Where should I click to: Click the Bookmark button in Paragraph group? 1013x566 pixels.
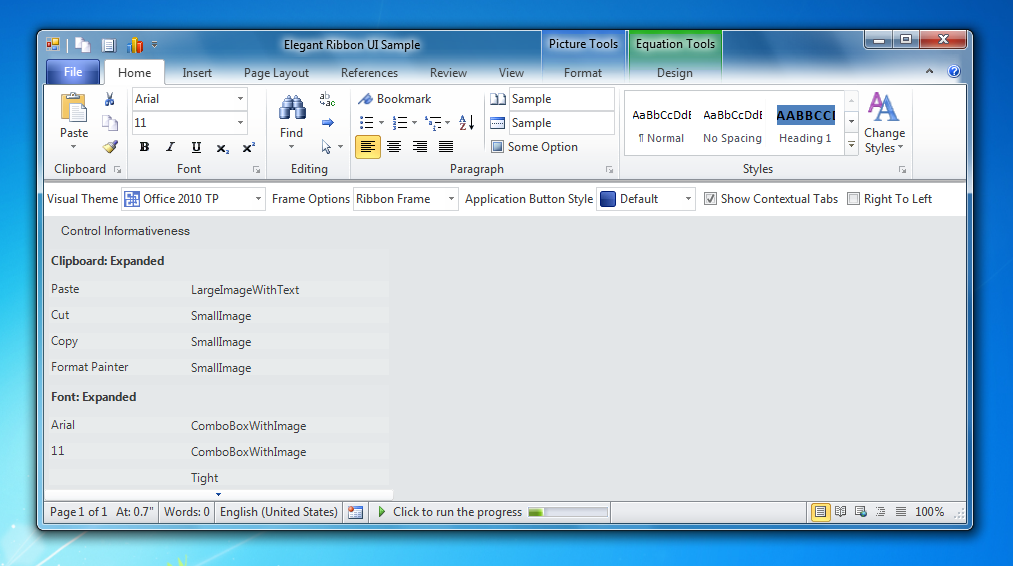click(395, 99)
